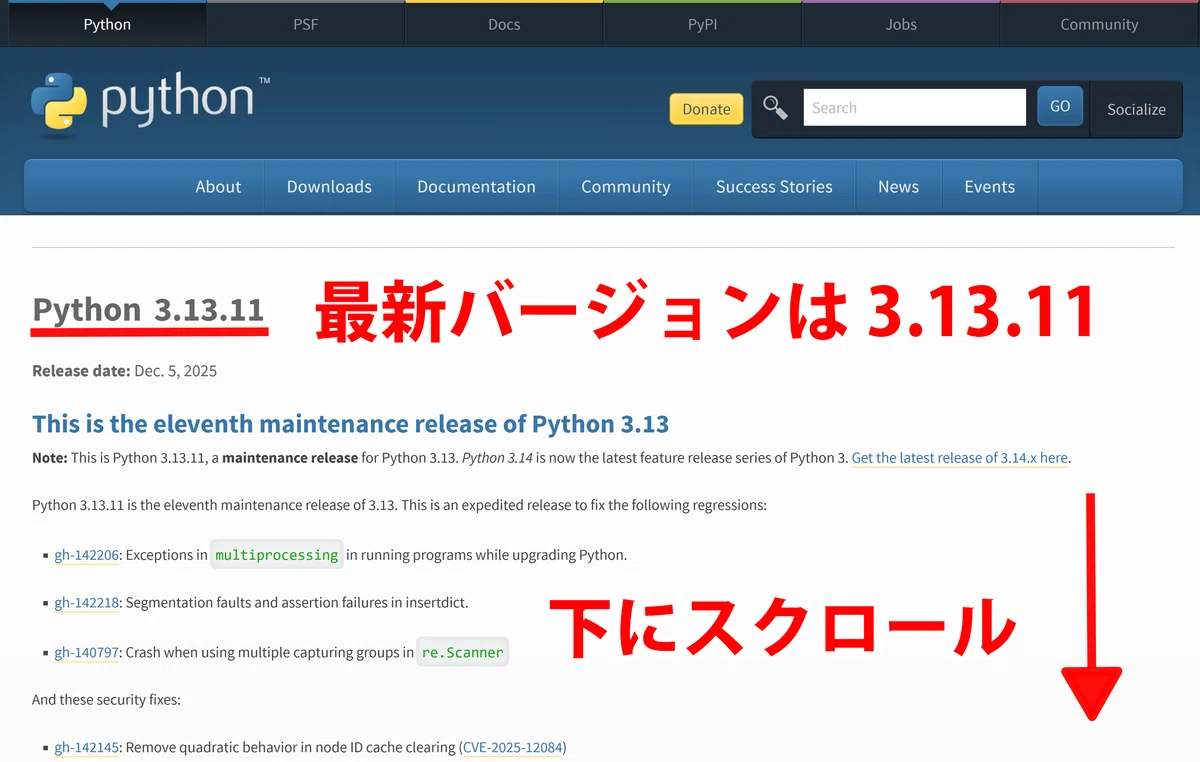
Task: Open Community in the main navigation bar
Action: click(626, 186)
